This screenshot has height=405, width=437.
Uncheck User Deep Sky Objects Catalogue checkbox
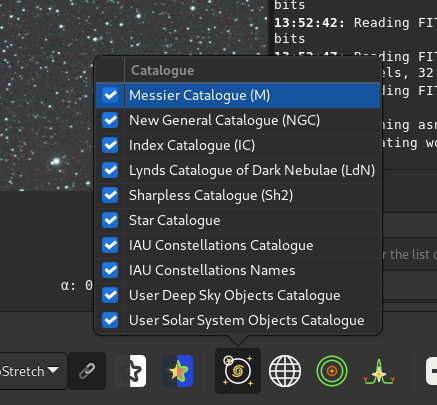coord(110,295)
